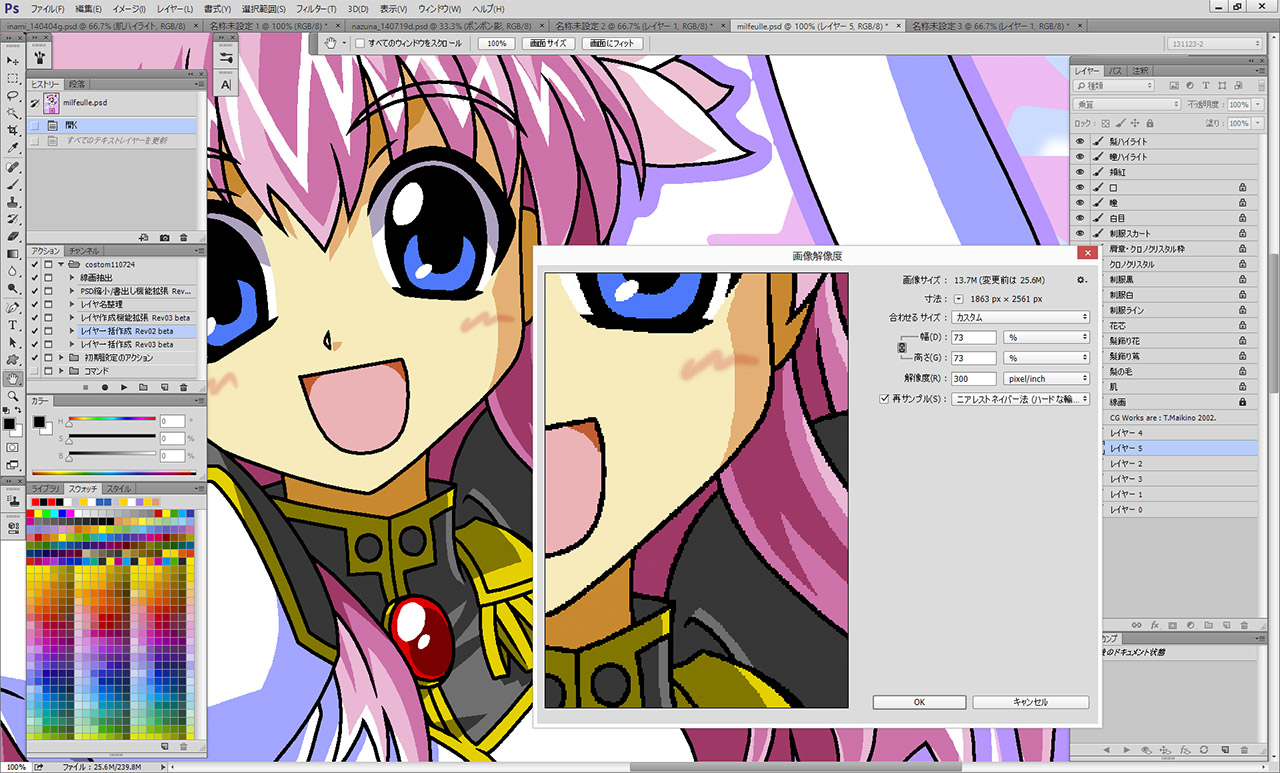This screenshot has width=1280, height=773.
Task: Click the lock transparent pixels icon in Layers
Action: pyautogui.click(x=1105, y=123)
